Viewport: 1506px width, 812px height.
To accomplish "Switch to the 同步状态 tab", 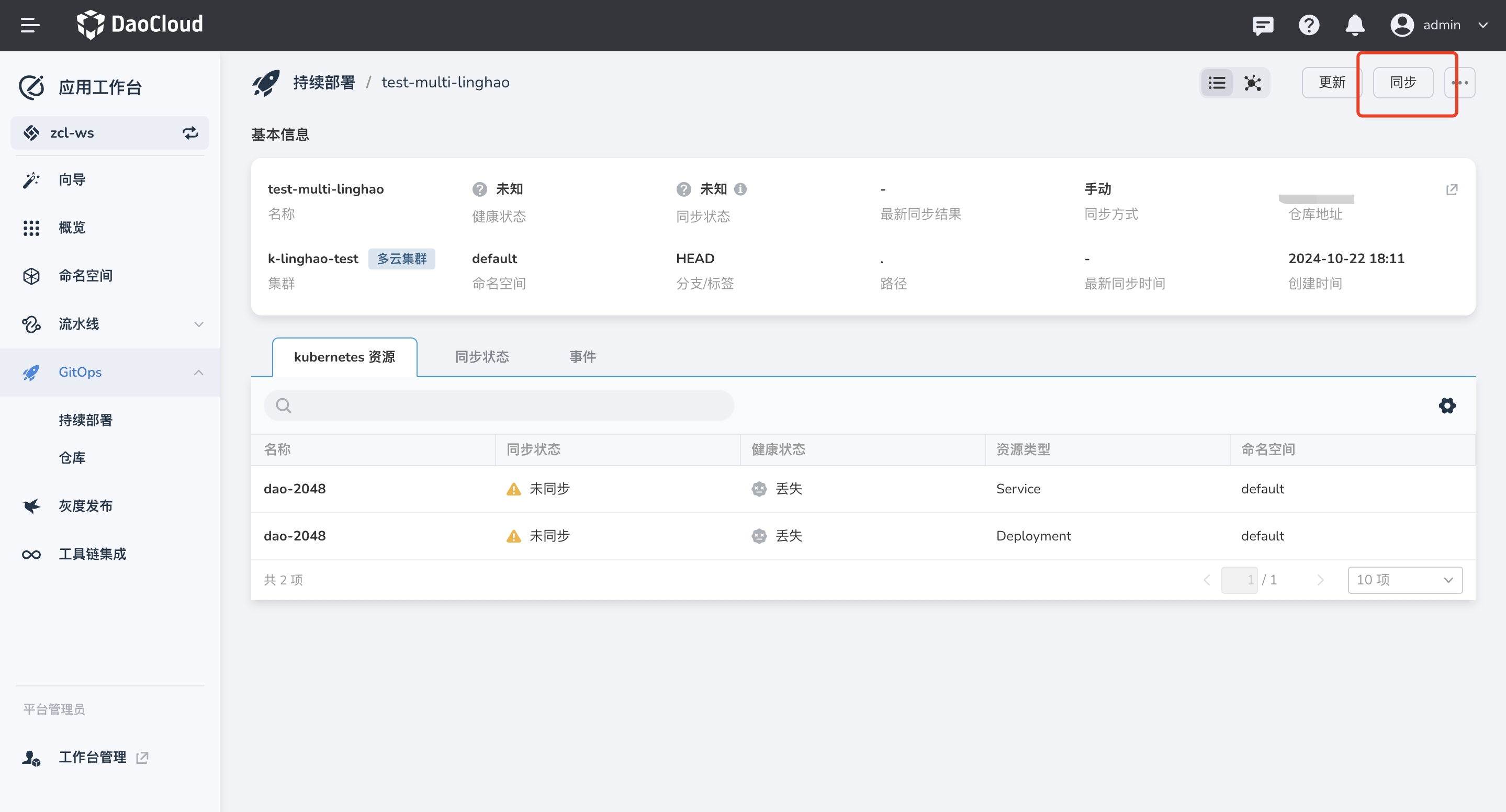I will coord(482,357).
